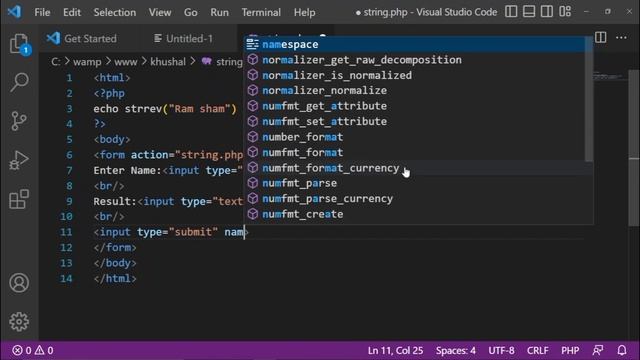The image size is (640, 360).
Task: Select language mode PHP
Action: 570,350
